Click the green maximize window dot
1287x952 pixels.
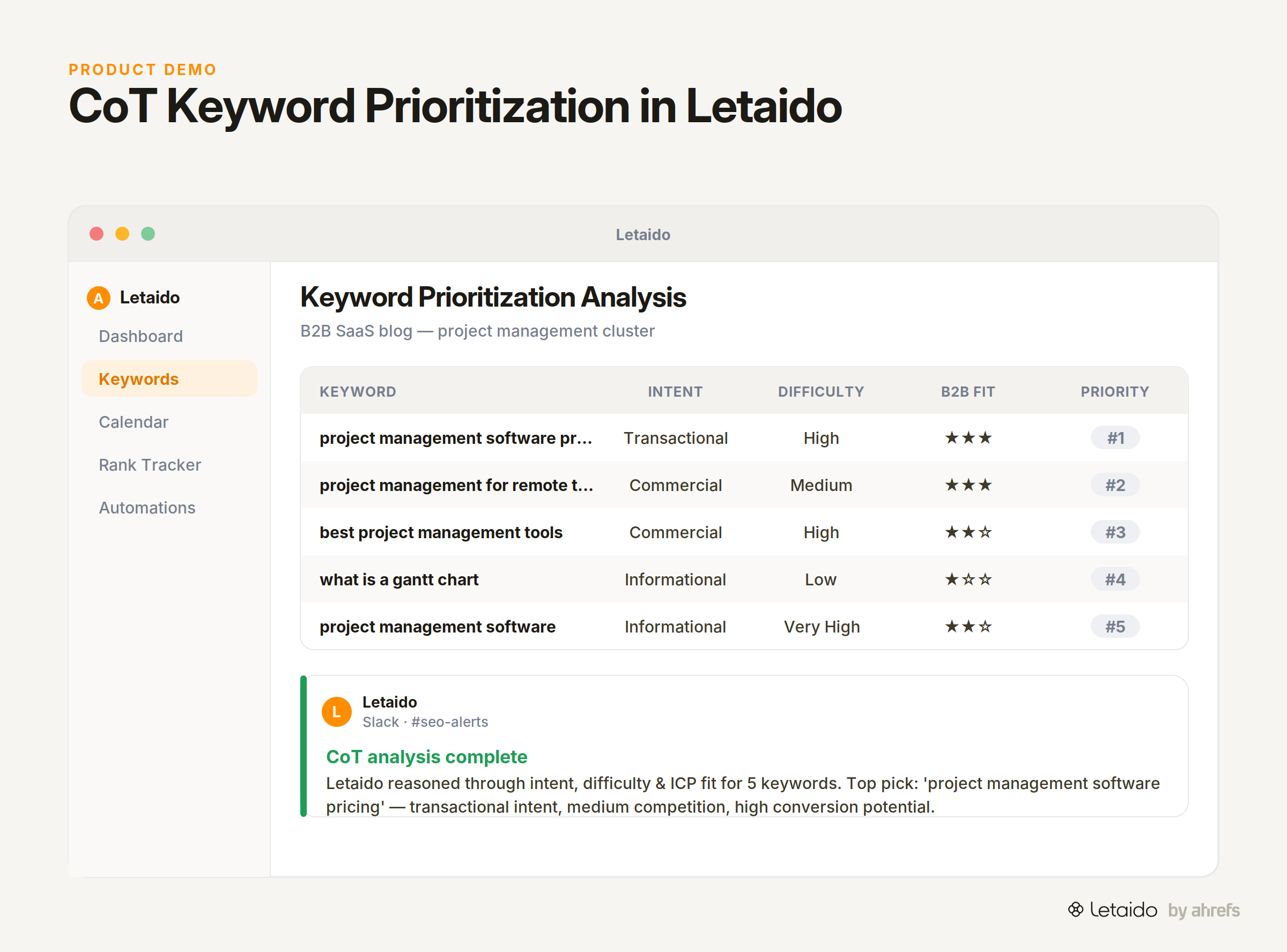point(148,234)
